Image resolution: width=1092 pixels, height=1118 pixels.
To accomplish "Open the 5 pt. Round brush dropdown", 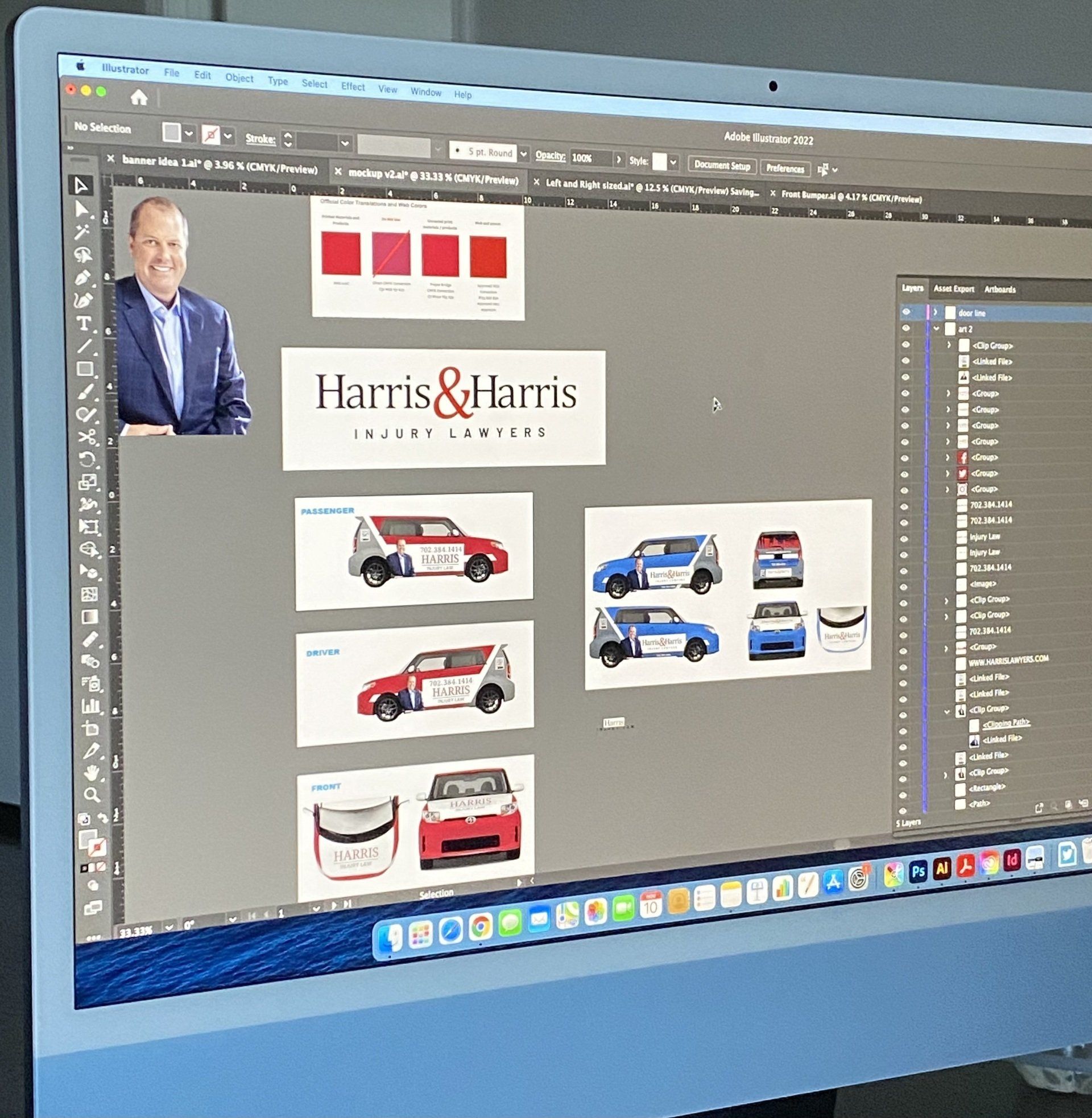I will pos(523,154).
